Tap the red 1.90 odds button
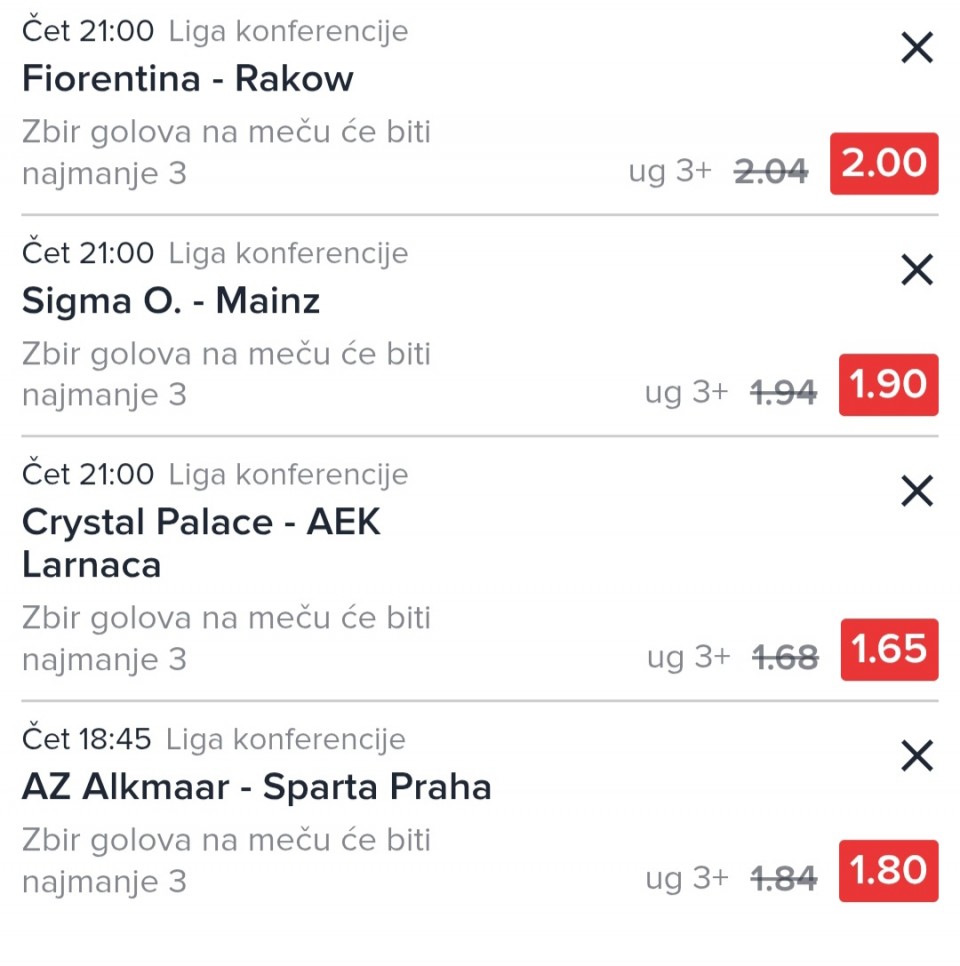Image resolution: width=960 pixels, height=966 pixels. pyautogui.click(x=888, y=385)
